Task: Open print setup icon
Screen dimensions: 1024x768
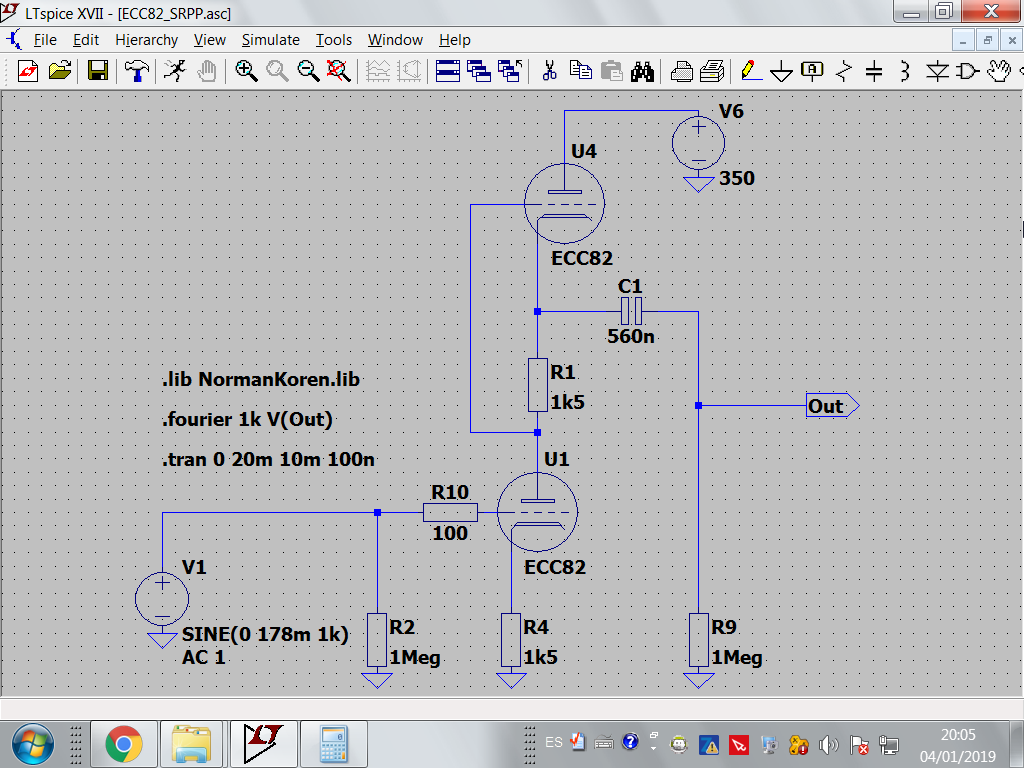Action: [x=712, y=71]
